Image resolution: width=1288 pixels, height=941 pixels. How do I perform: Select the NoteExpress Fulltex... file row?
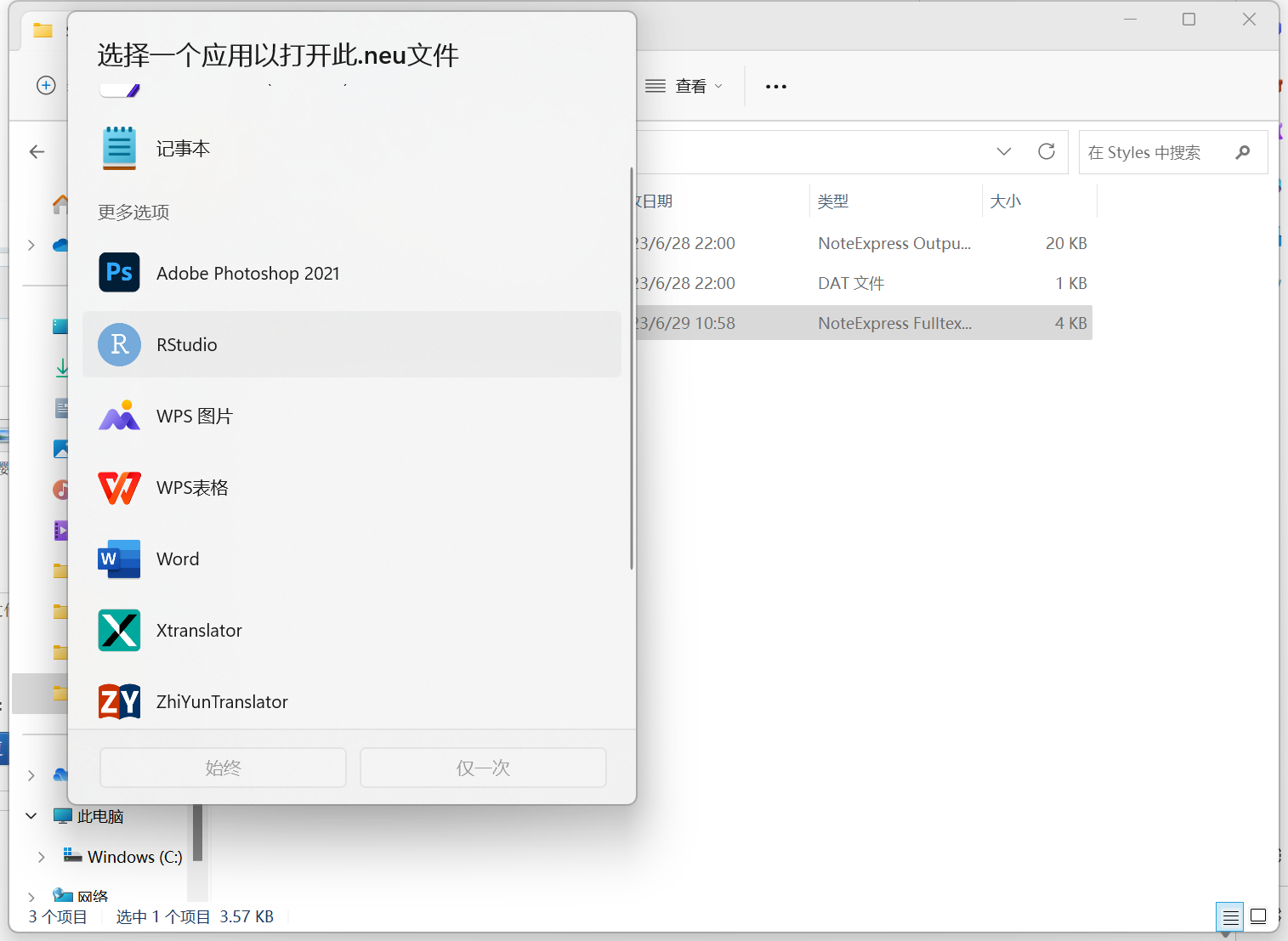(x=863, y=323)
